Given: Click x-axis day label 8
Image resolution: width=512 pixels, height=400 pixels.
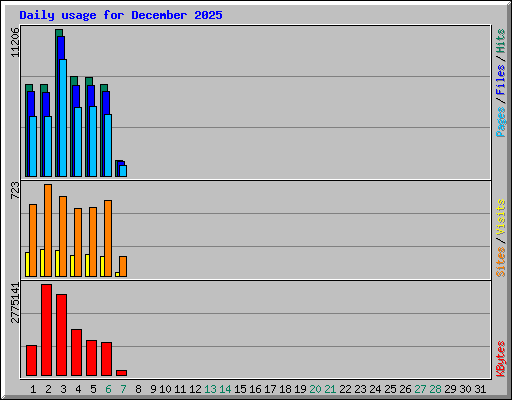Looking at the screenshot, I should click(x=138, y=389).
